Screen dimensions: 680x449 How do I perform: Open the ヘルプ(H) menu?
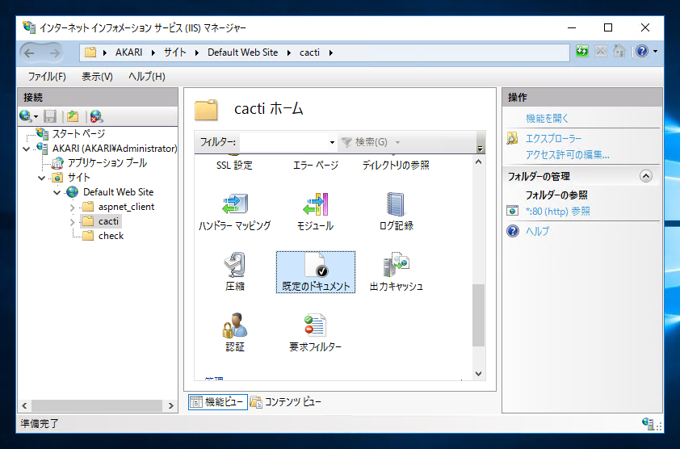point(147,77)
